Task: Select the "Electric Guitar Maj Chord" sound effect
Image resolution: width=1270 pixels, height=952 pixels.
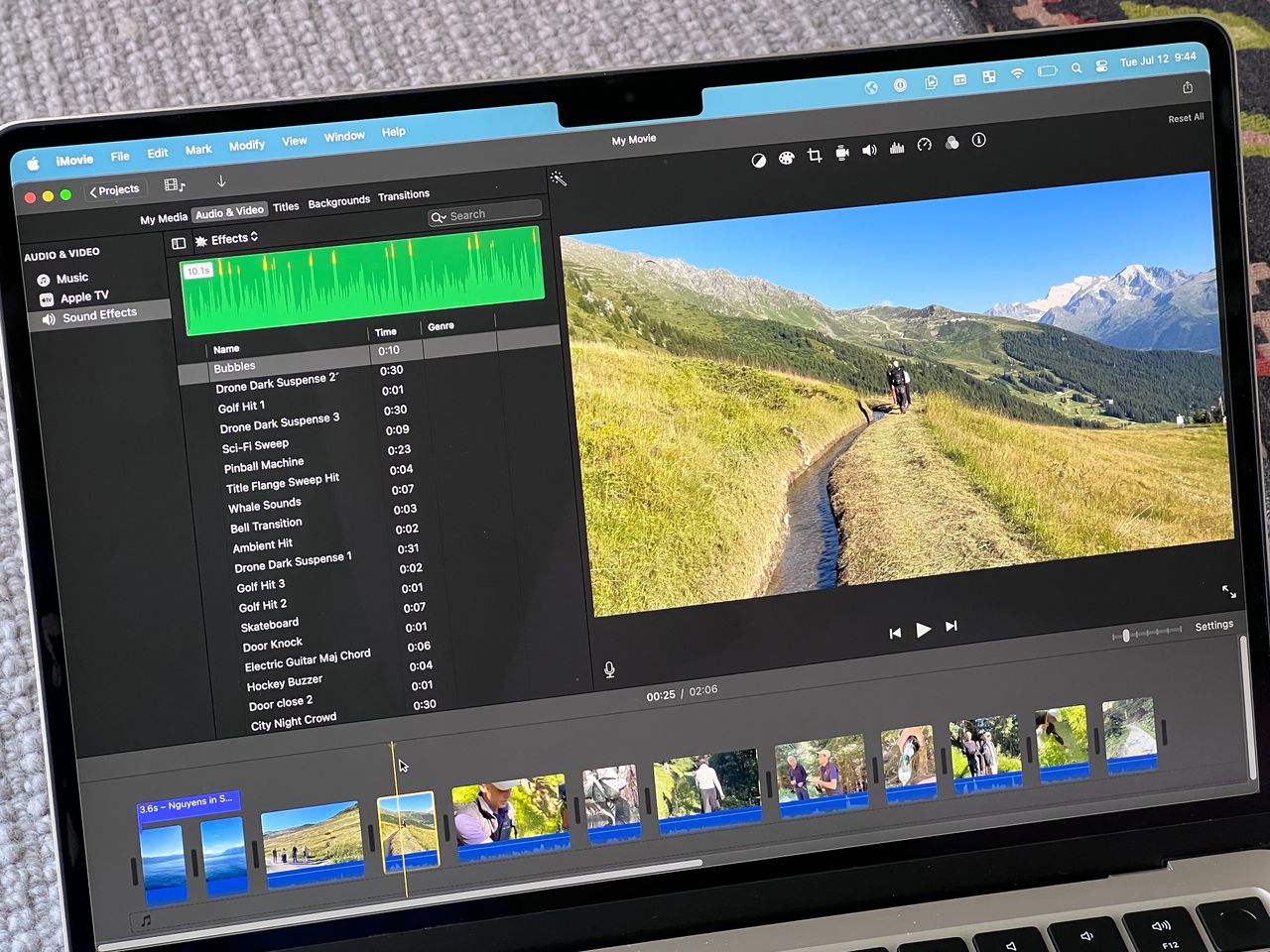Action: click(308, 660)
